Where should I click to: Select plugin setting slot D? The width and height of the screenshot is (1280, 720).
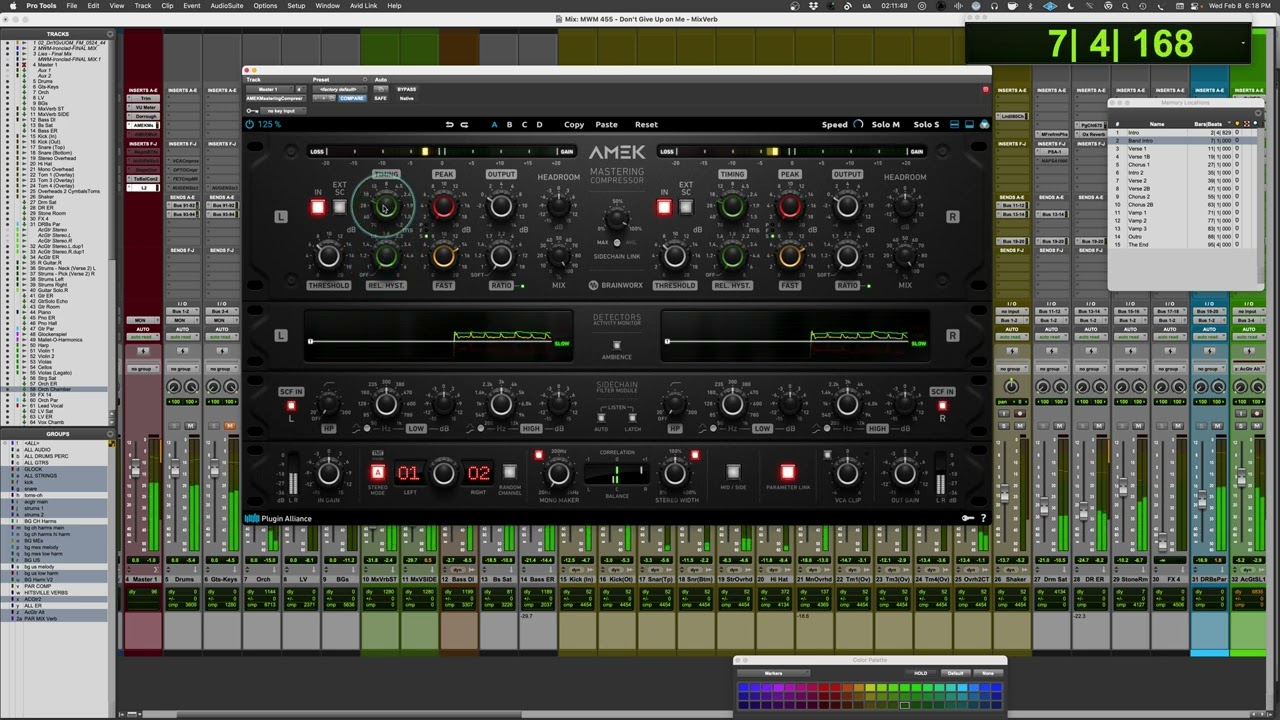539,125
